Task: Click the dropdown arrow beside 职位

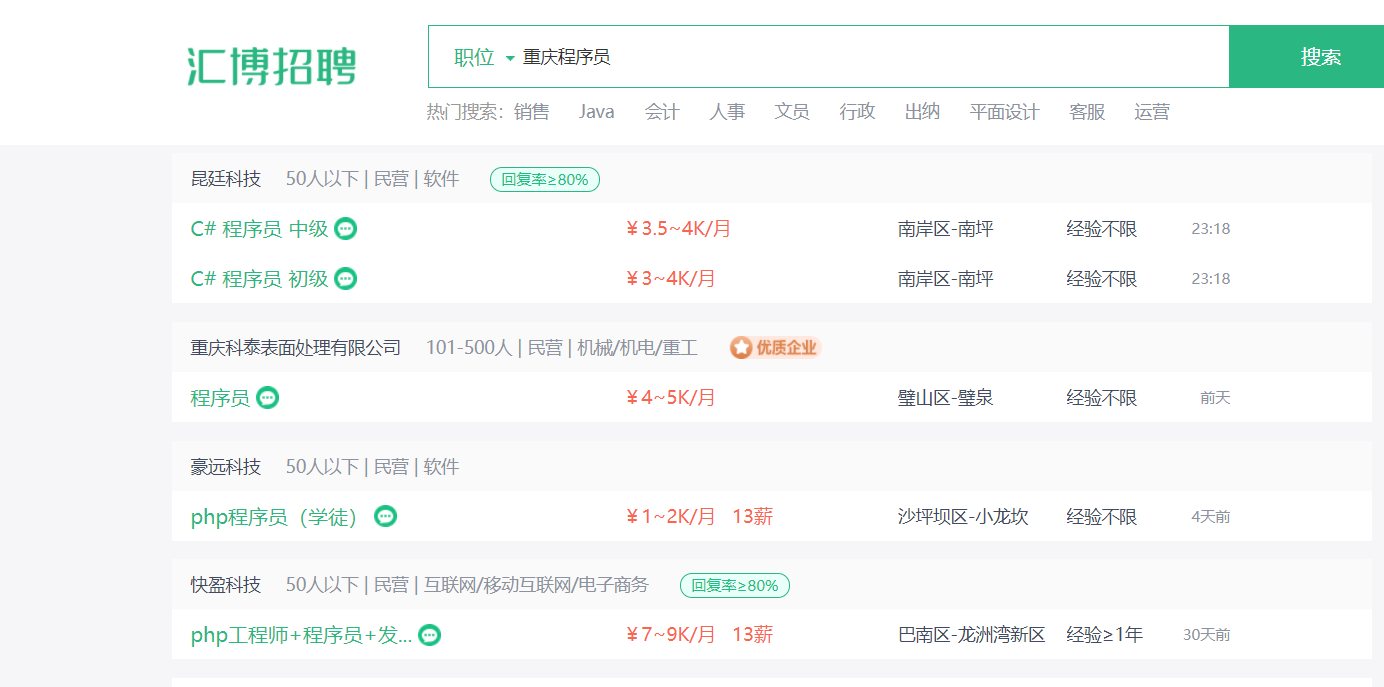Action: click(510, 58)
